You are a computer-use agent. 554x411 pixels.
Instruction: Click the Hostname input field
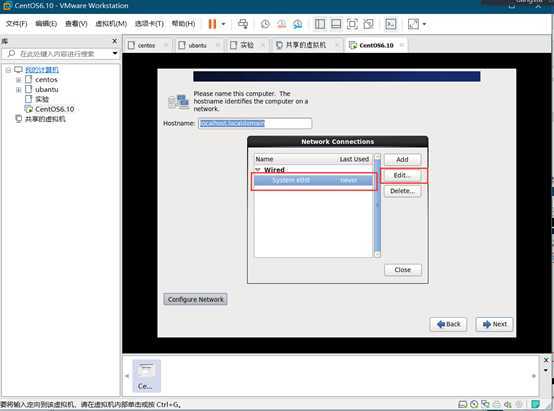tap(255, 123)
